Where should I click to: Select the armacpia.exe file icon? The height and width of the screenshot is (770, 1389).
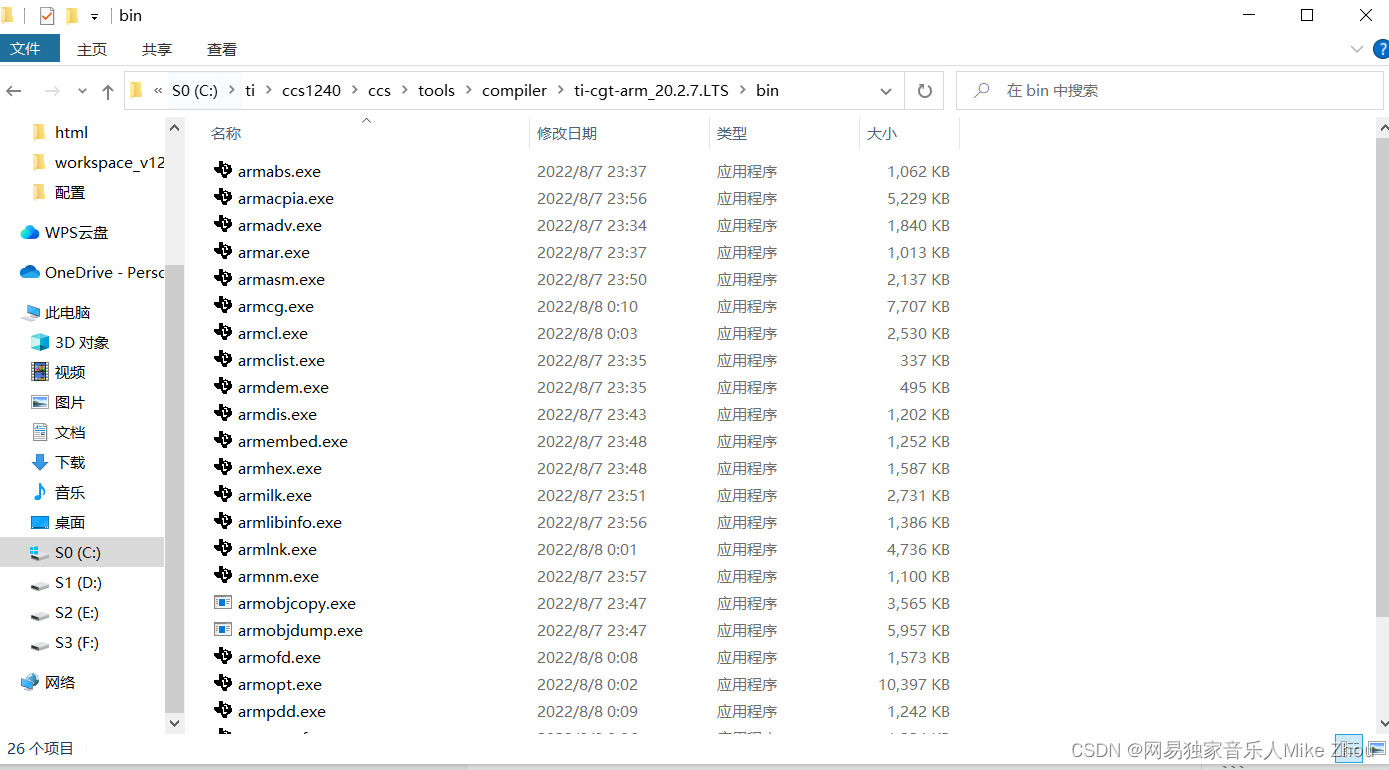coord(223,198)
